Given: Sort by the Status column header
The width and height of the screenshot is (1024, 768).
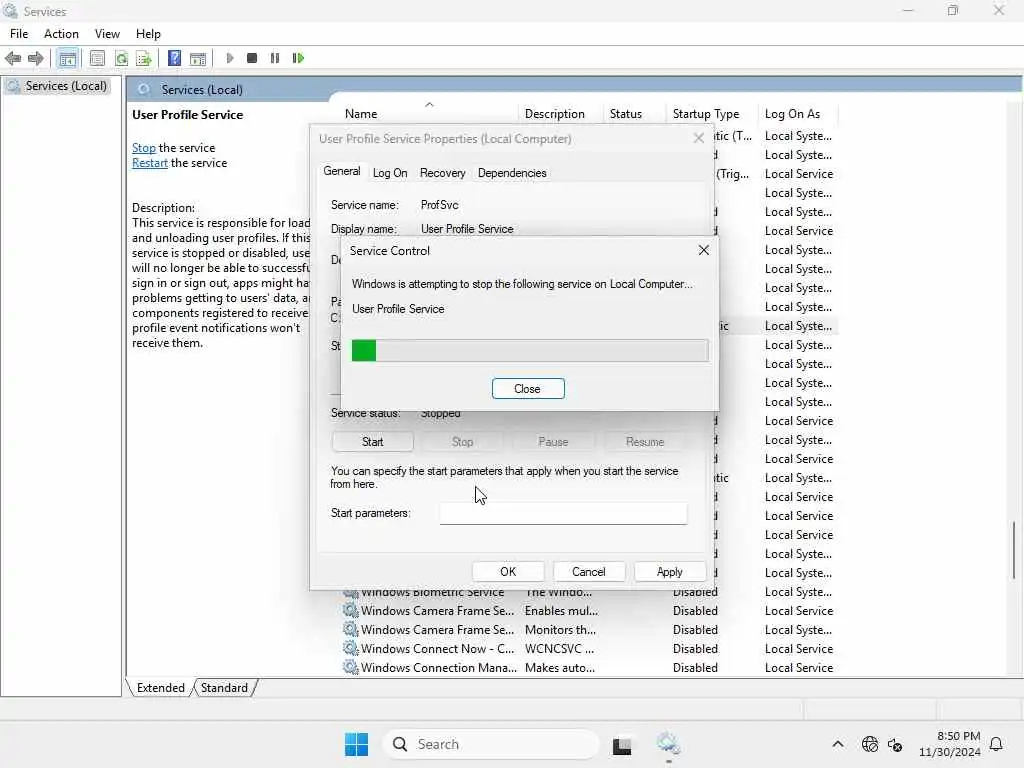Looking at the screenshot, I should click(x=626, y=114).
